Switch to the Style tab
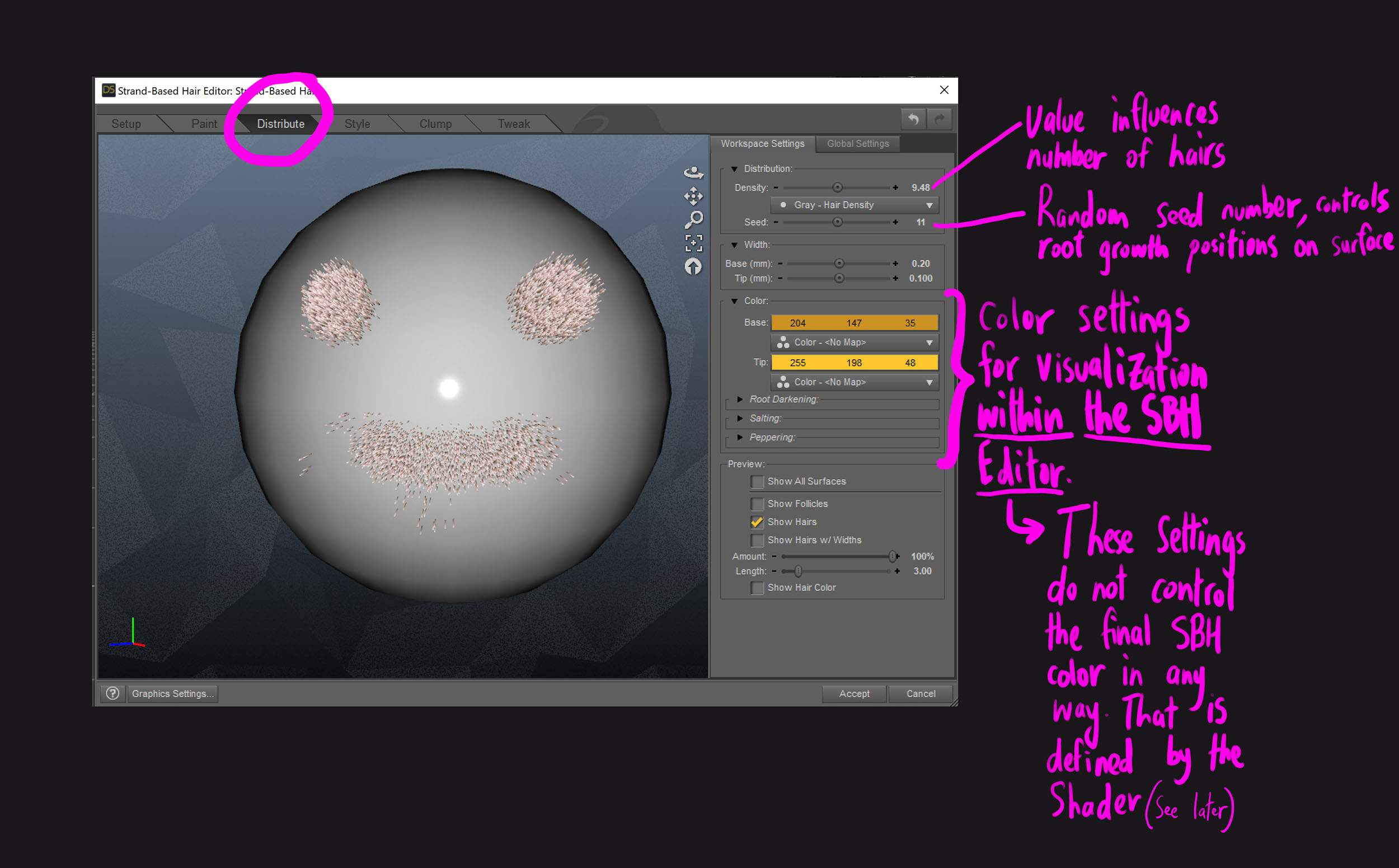 point(357,124)
